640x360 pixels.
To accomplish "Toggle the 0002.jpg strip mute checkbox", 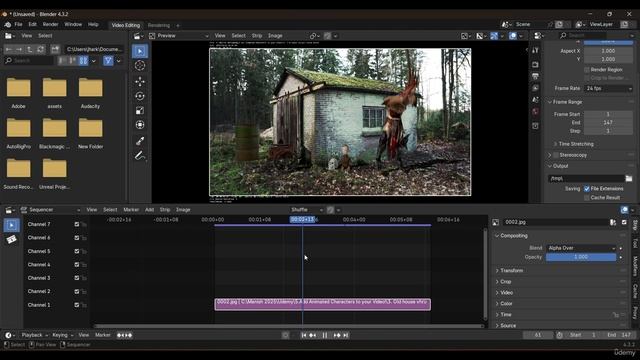I will [x=624, y=222].
